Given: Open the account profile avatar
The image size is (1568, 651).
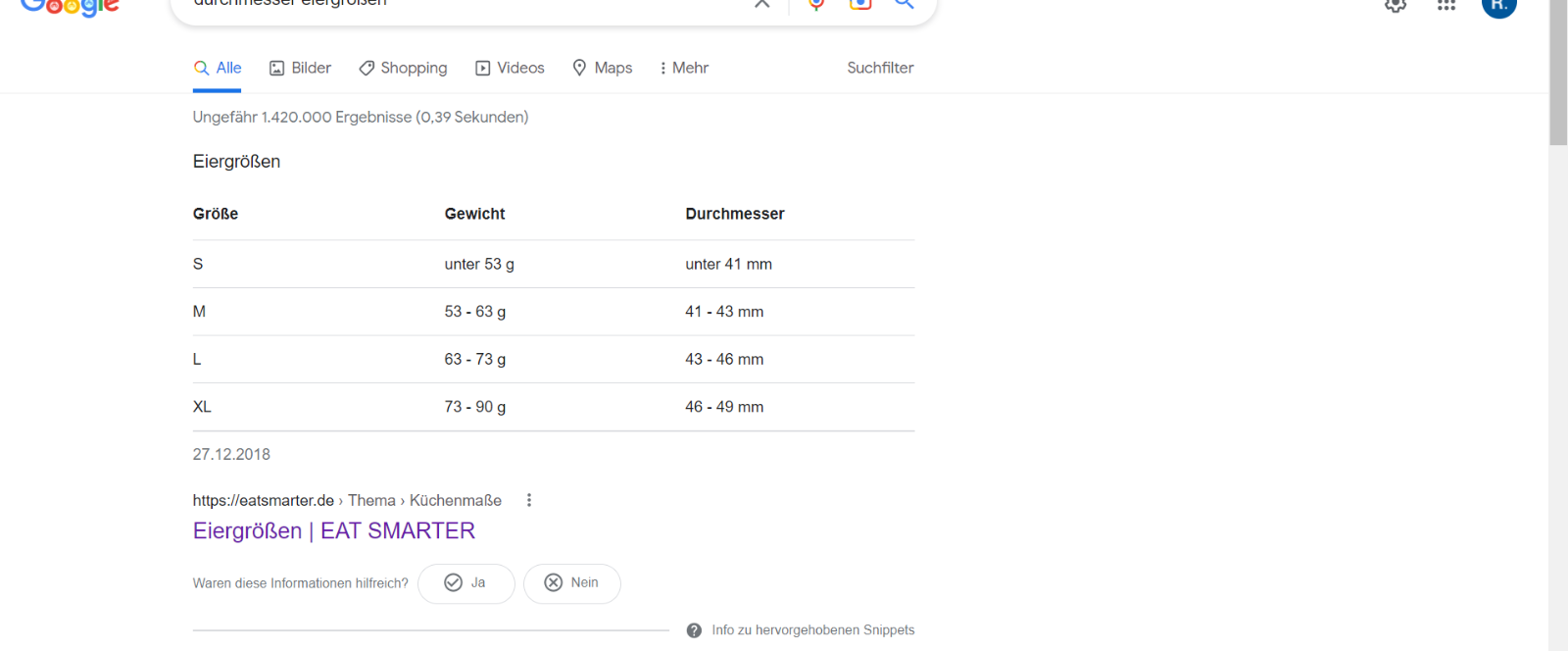Looking at the screenshot, I should (x=1498, y=7).
